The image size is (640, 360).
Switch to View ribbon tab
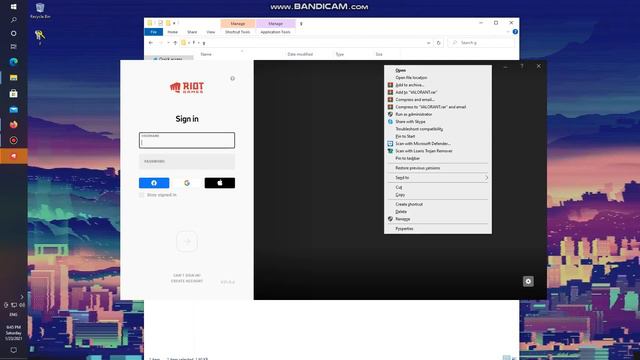click(x=211, y=32)
